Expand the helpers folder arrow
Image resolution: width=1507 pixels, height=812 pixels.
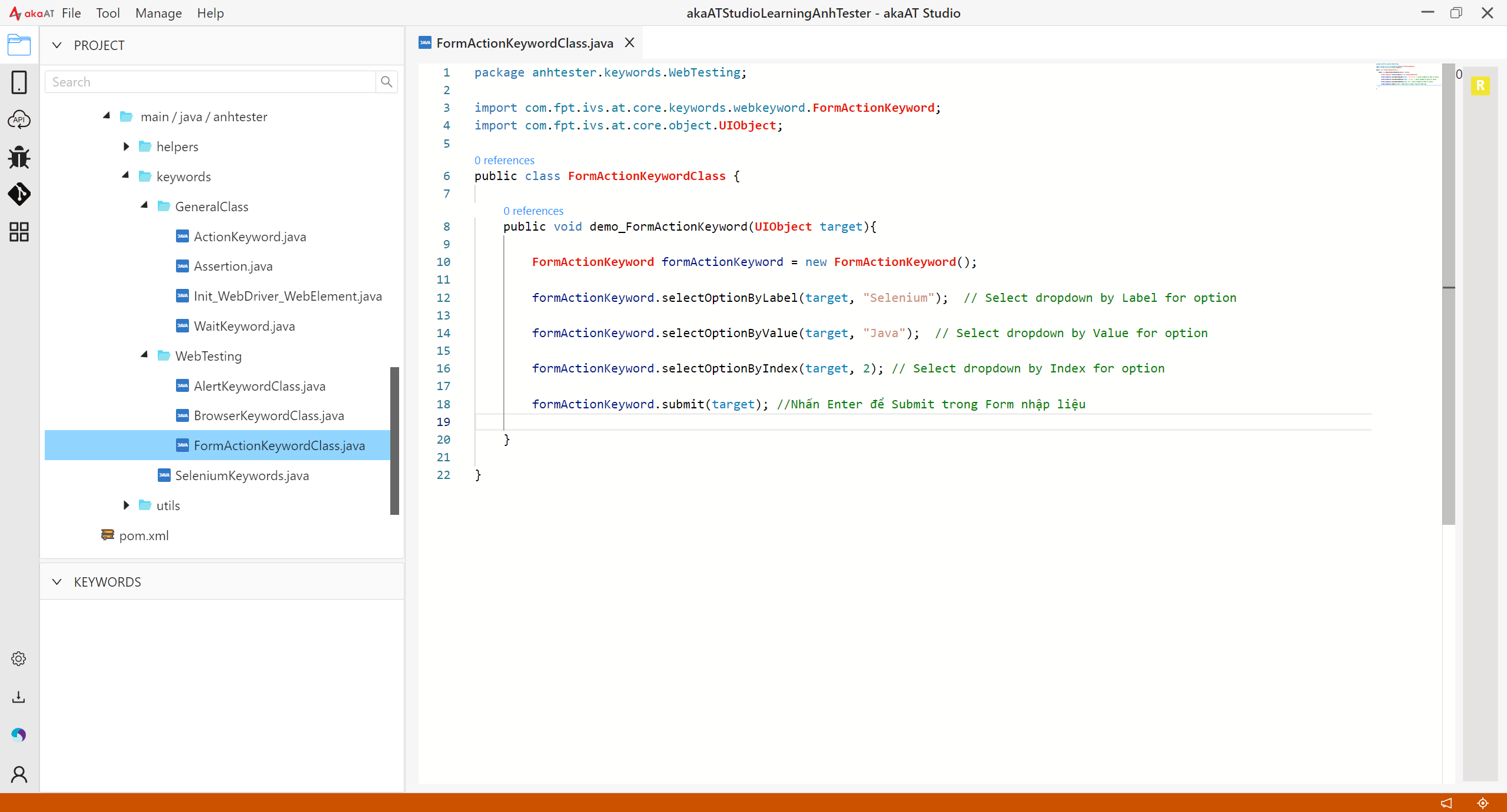tap(126, 147)
